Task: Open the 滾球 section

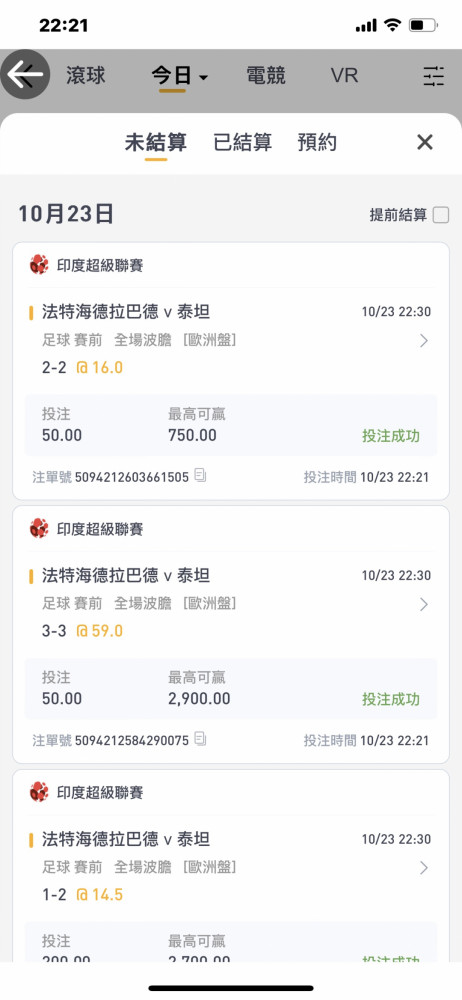Action: tap(86, 76)
